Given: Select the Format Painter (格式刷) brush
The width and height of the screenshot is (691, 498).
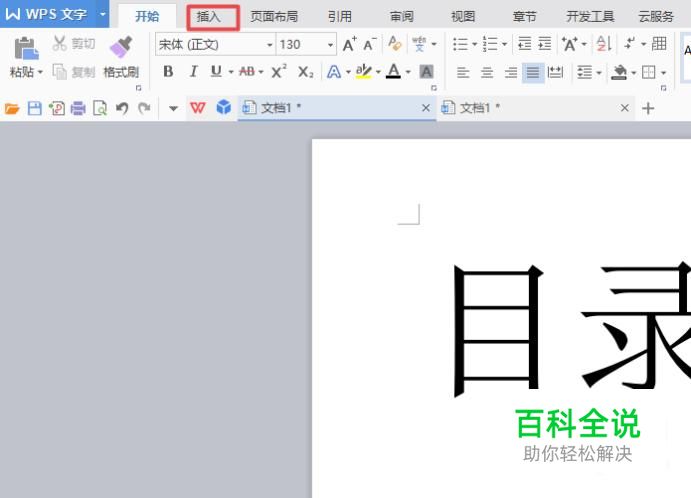Looking at the screenshot, I should point(121,48).
